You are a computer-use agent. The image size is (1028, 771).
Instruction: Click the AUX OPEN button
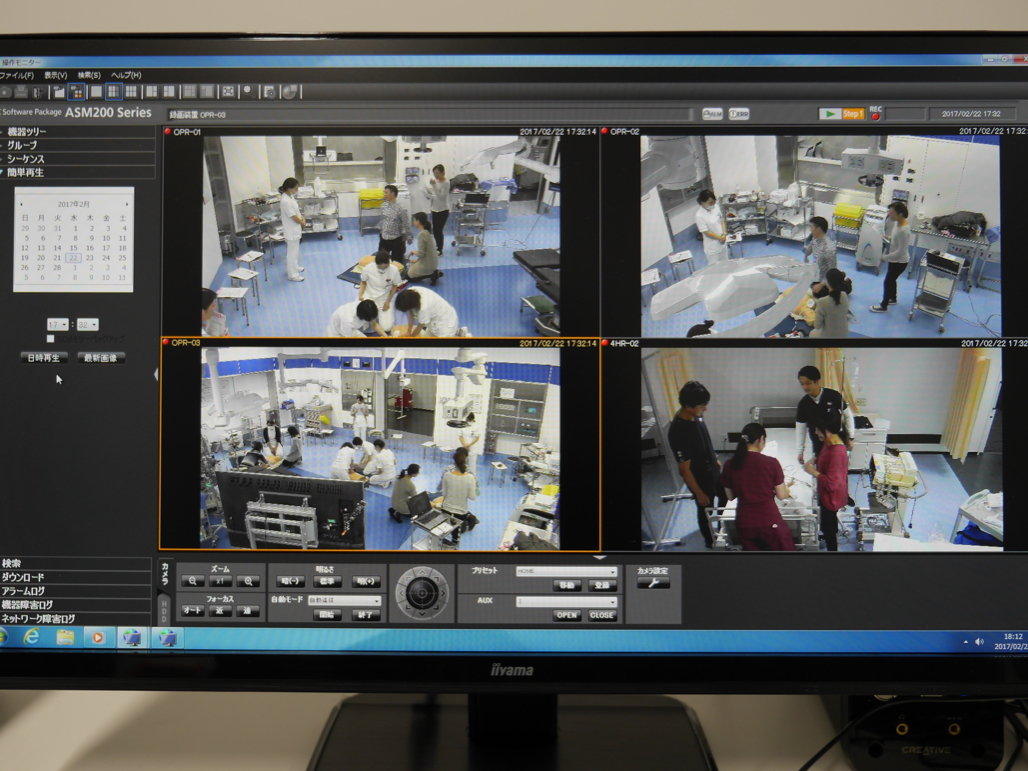pyautogui.click(x=567, y=615)
